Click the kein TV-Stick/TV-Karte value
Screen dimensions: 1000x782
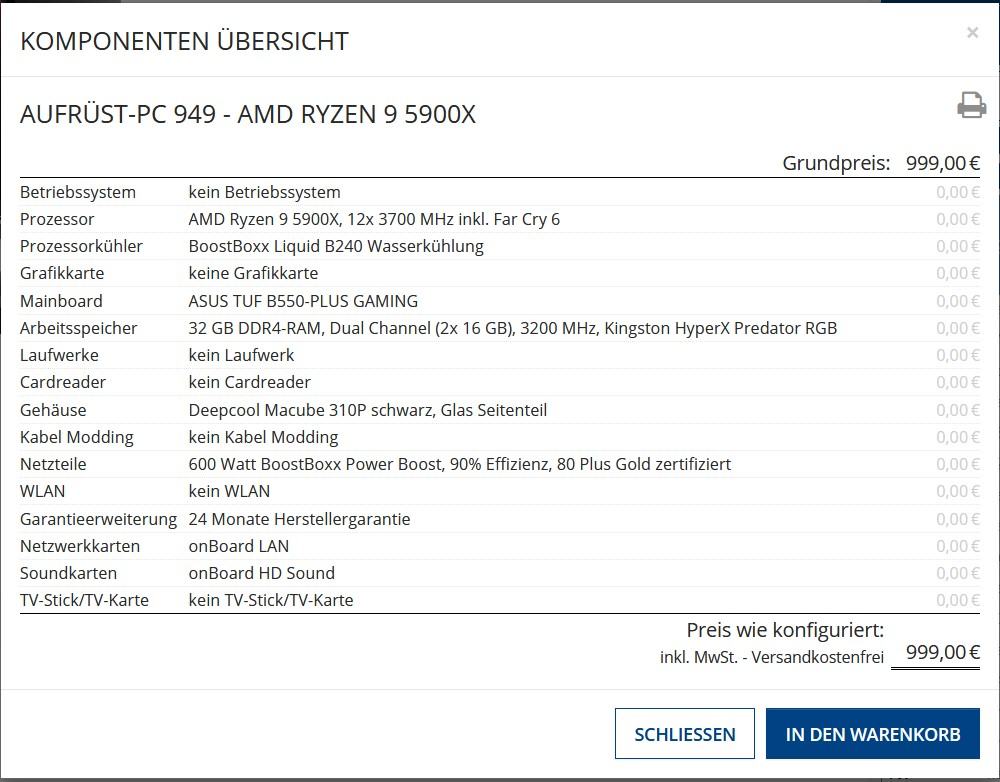coord(270,600)
